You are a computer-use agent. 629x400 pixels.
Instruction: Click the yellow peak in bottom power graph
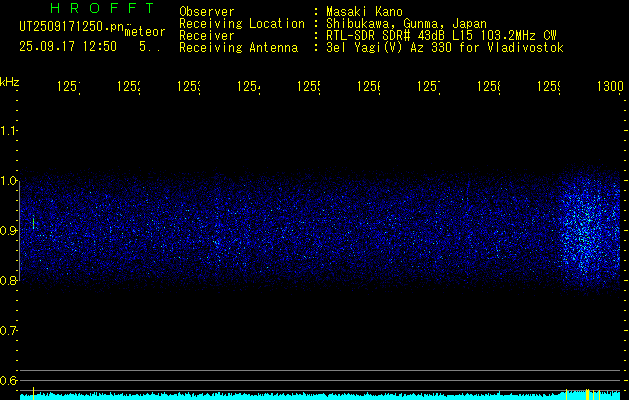tap(586, 394)
